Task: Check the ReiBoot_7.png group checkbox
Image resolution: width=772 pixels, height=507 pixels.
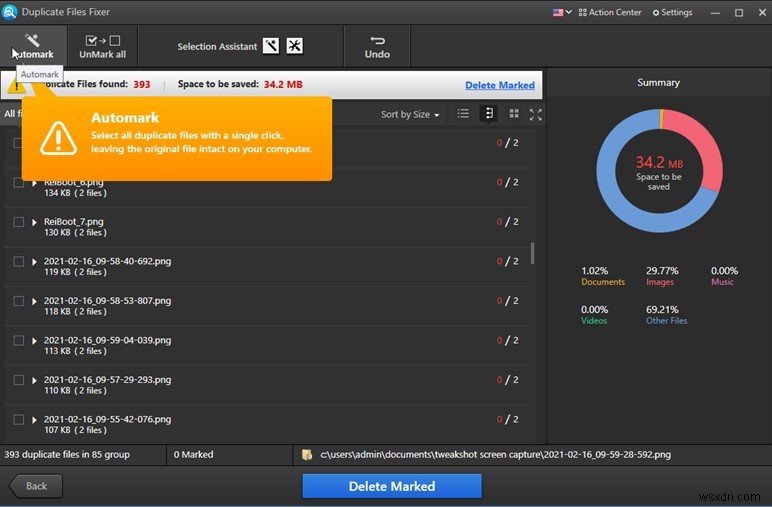Action: [19, 222]
